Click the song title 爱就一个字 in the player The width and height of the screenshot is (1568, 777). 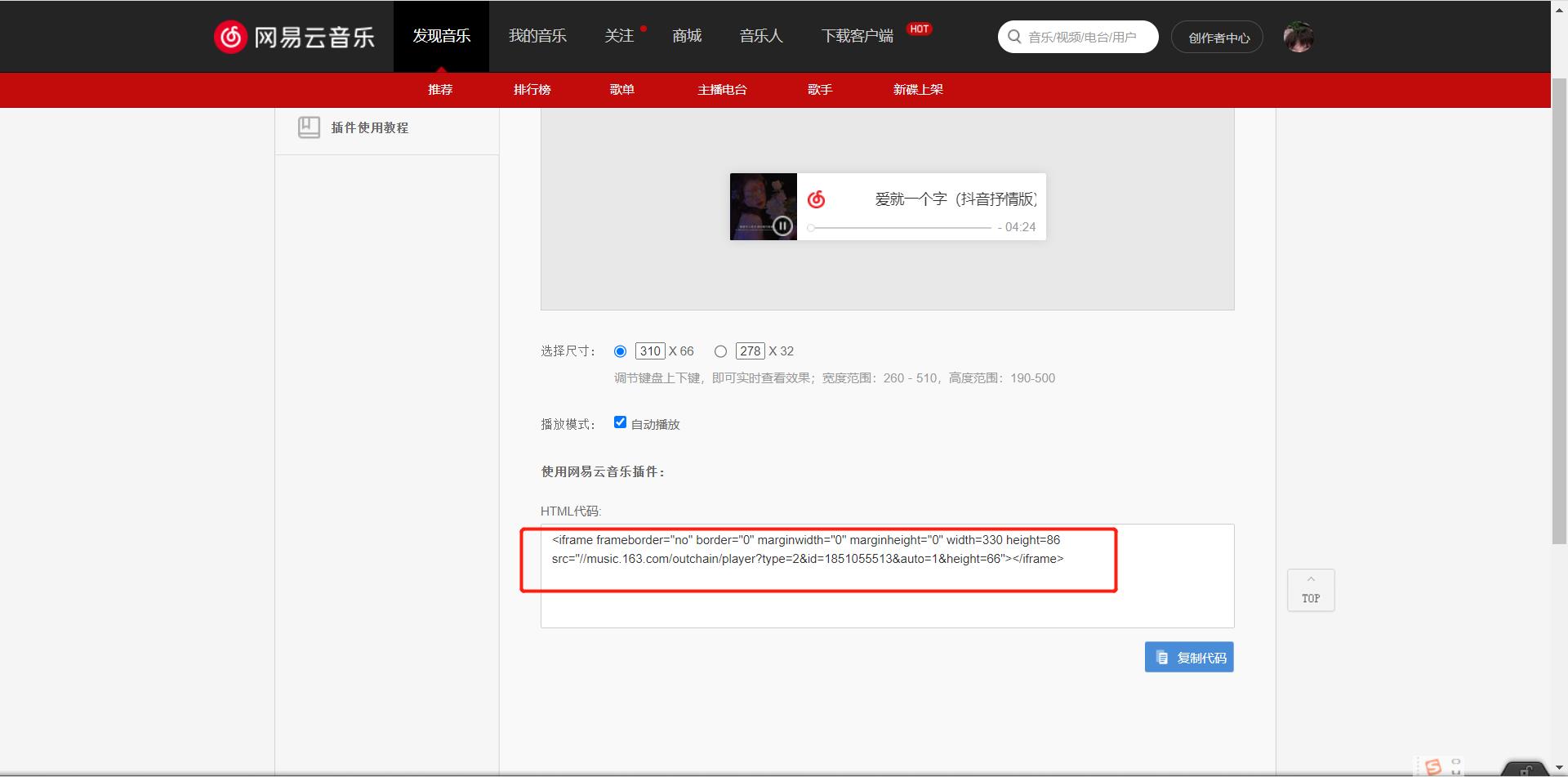tap(955, 199)
